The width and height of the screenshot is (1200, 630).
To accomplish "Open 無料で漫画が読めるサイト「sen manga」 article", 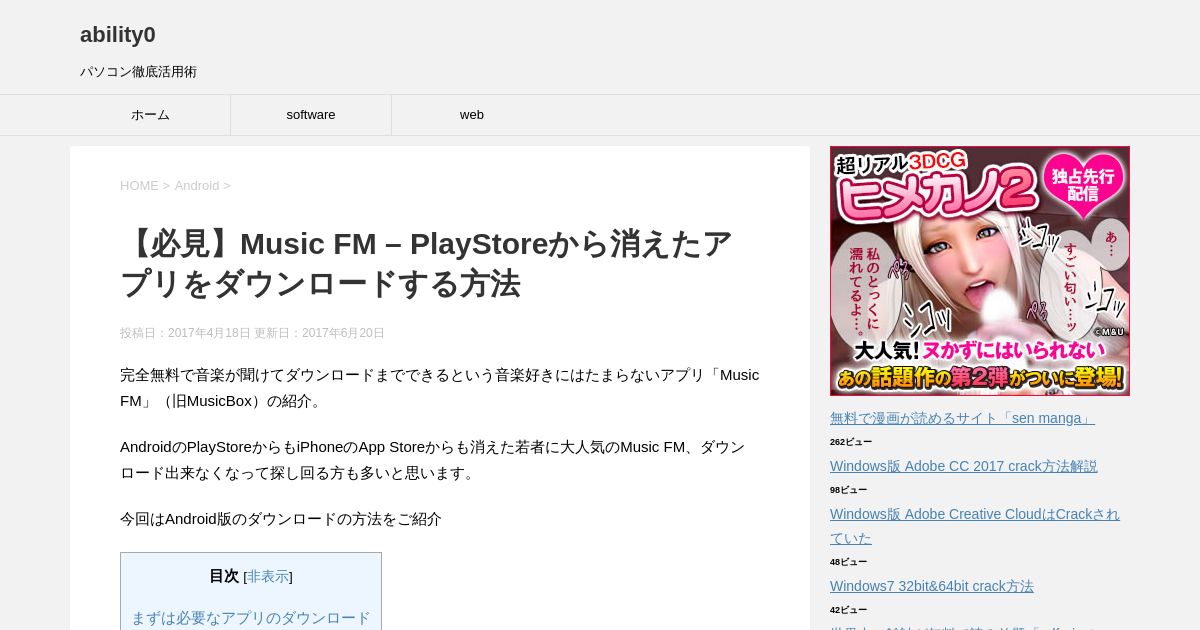I will (962, 418).
